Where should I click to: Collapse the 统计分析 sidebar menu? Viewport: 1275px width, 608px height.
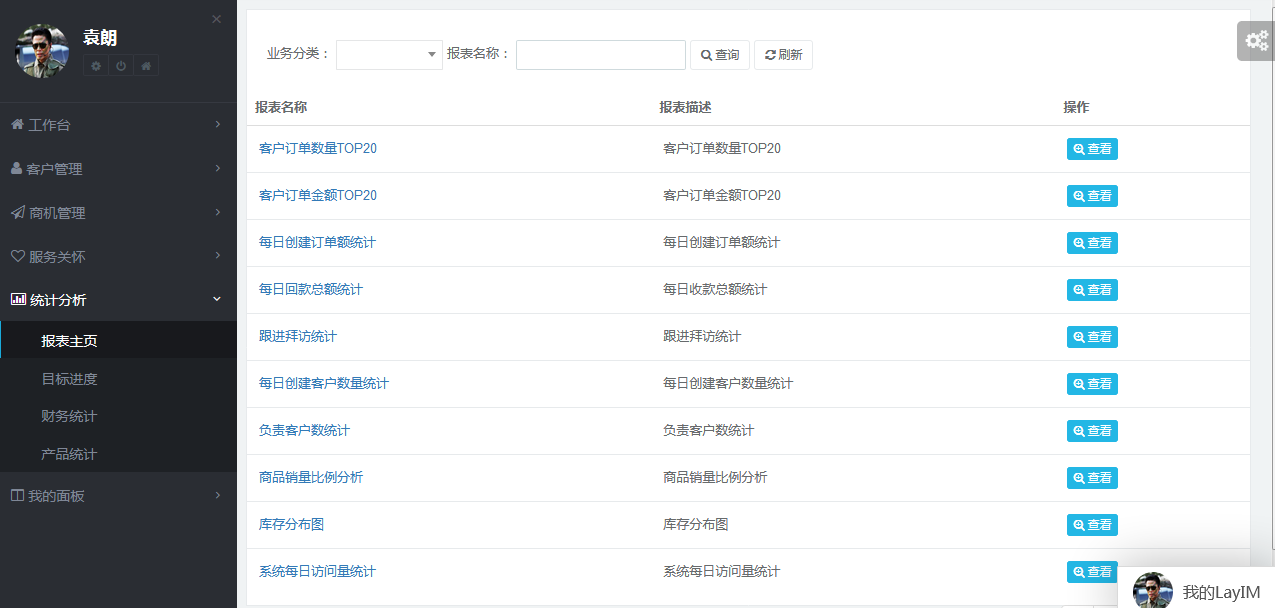point(118,300)
